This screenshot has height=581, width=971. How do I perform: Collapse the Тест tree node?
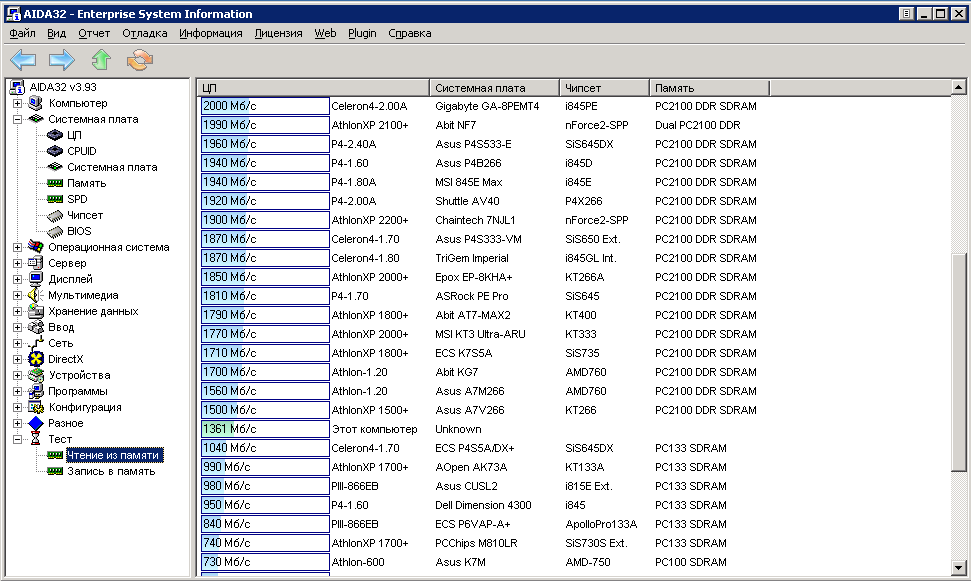coord(17,439)
